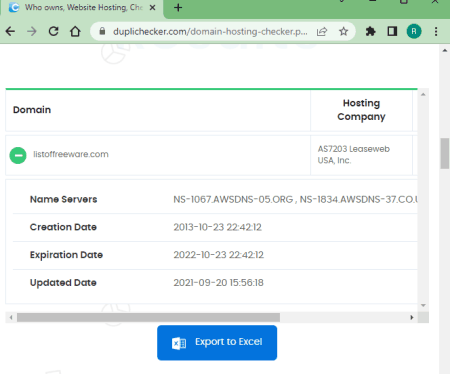This screenshot has height=374, width=450.
Task: Click the listoffreeware.com domain text
Action: [x=71, y=154]
